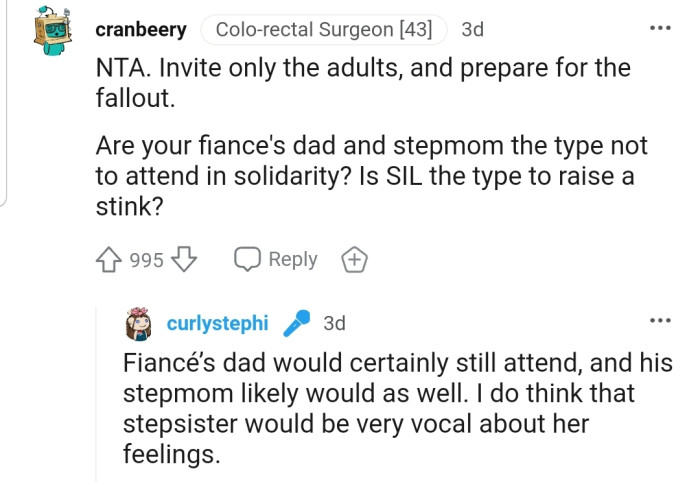Click the OP microphone icon next to curlystephi
700x482 pixels.
click(296, 323)
